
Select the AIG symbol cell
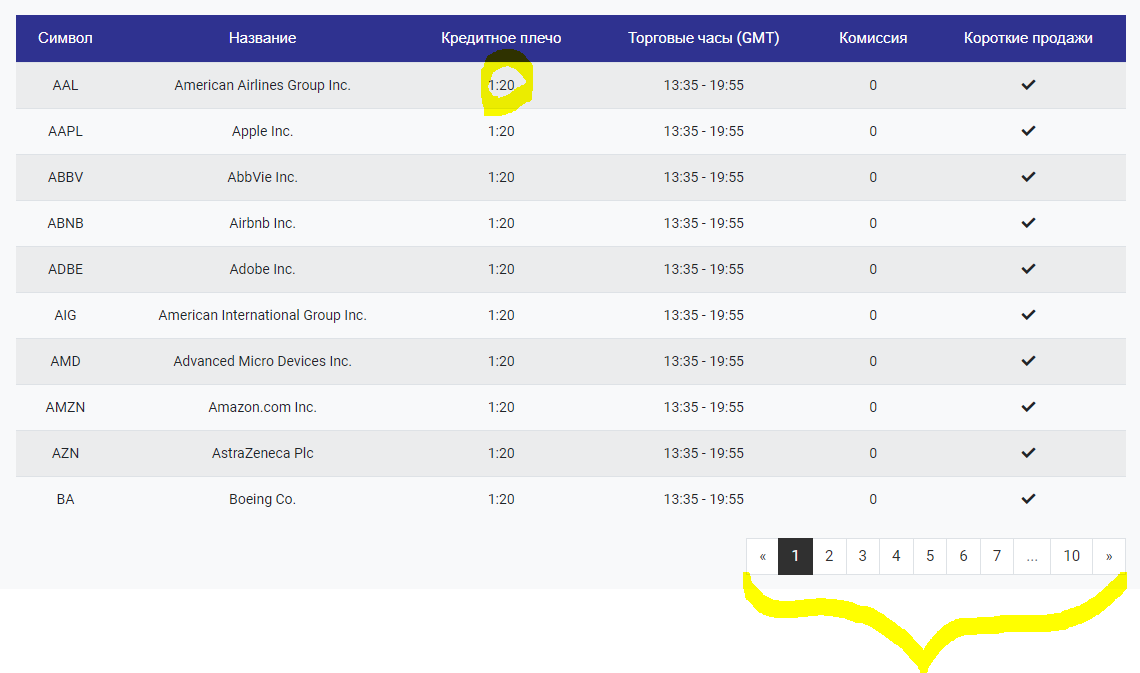click(x=65, y=315)
